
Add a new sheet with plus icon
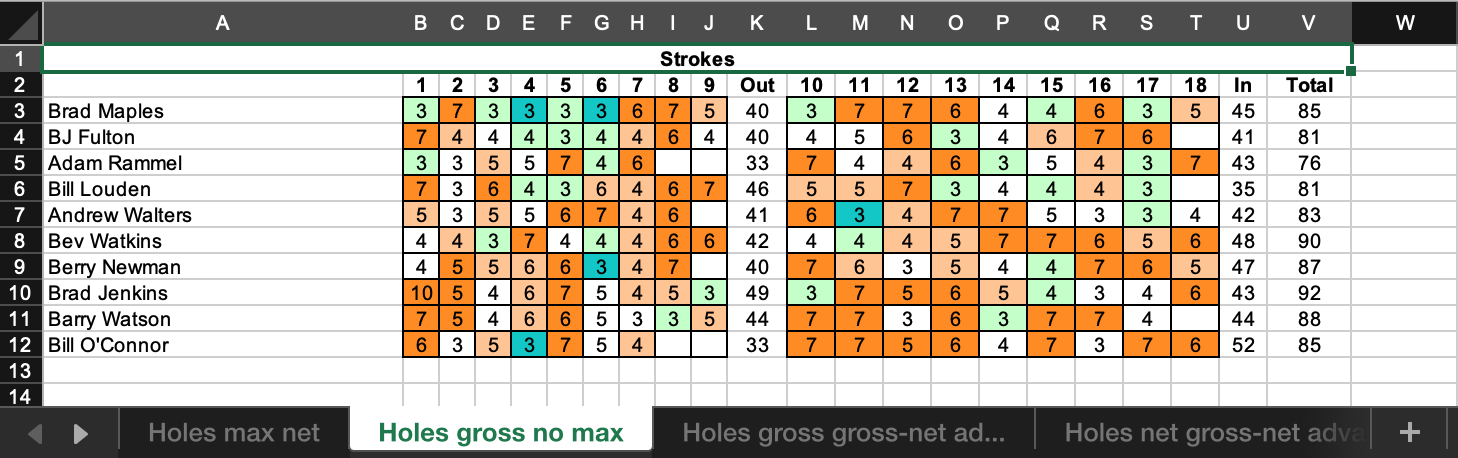coord(1410,433)
